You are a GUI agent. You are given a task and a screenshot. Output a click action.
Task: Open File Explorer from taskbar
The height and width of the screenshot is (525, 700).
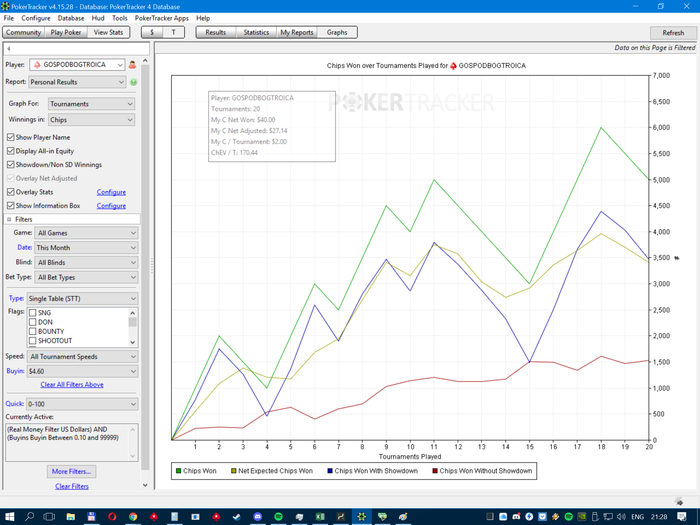[71, 517]
